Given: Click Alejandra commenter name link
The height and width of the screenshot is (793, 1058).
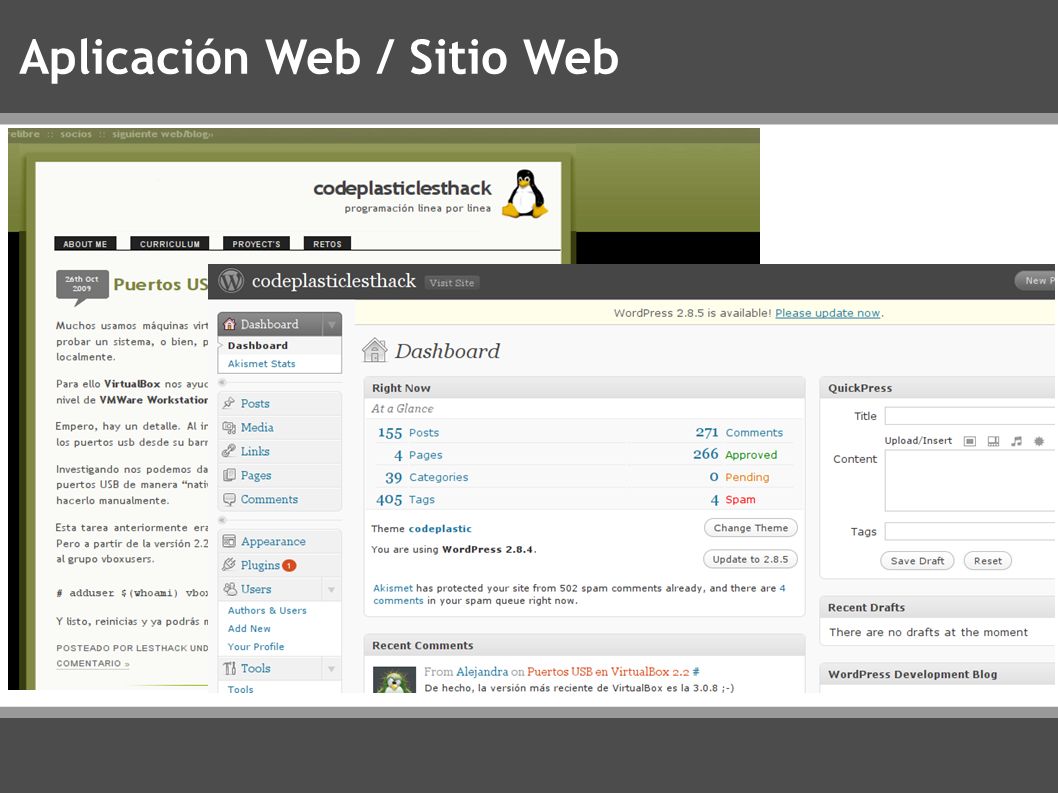Looking at the screenshot, I should click(x=482, y=672).
